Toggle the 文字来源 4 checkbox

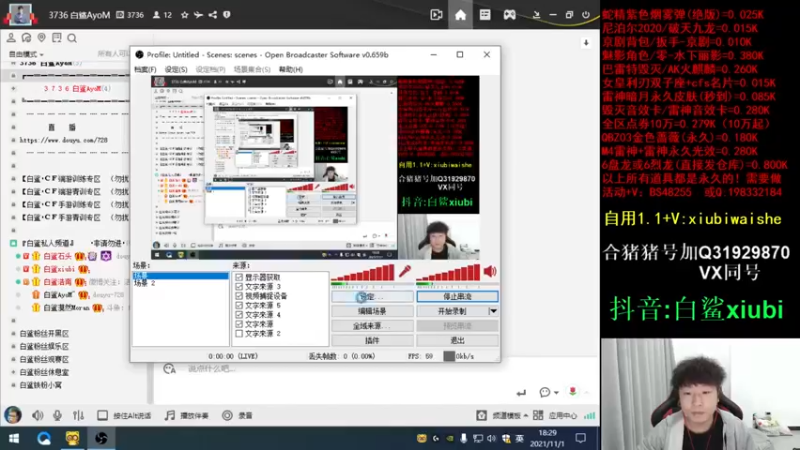239,315
